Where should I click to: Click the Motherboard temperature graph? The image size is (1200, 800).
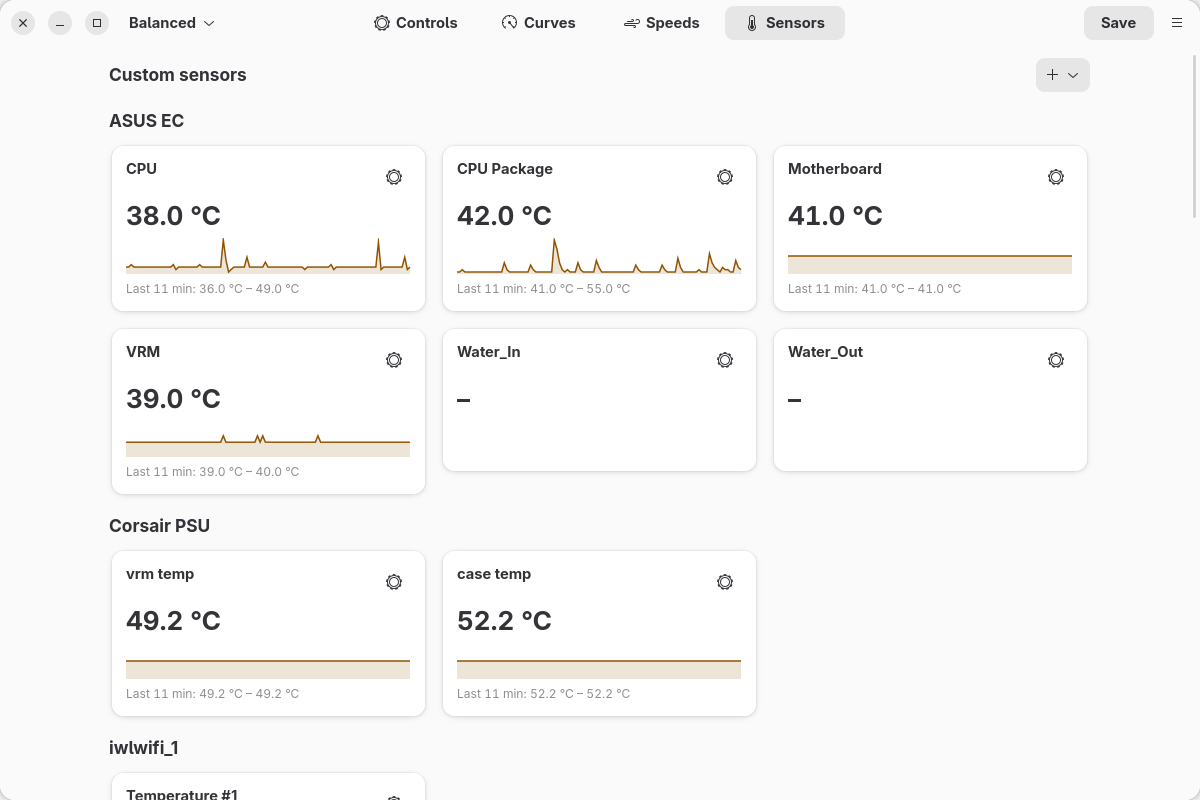click(930, 264)
